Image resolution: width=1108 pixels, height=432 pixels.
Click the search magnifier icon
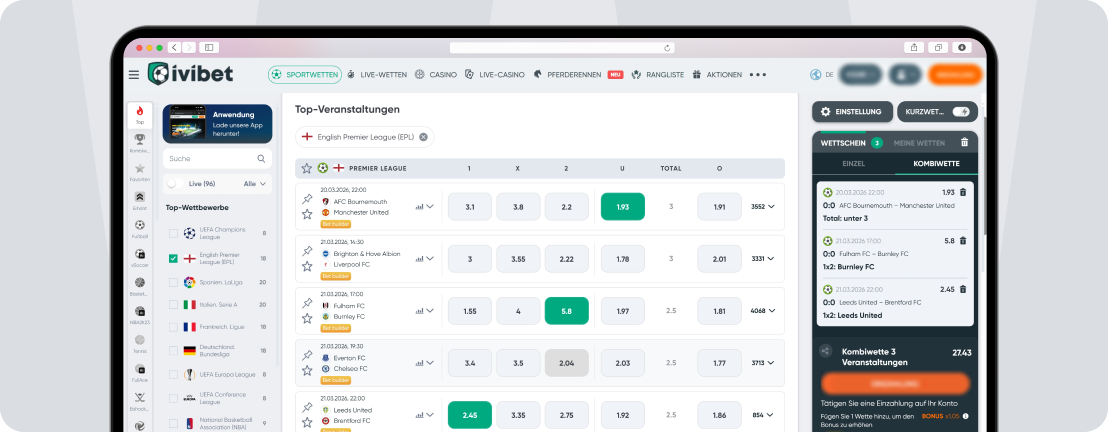pos(261,158)
